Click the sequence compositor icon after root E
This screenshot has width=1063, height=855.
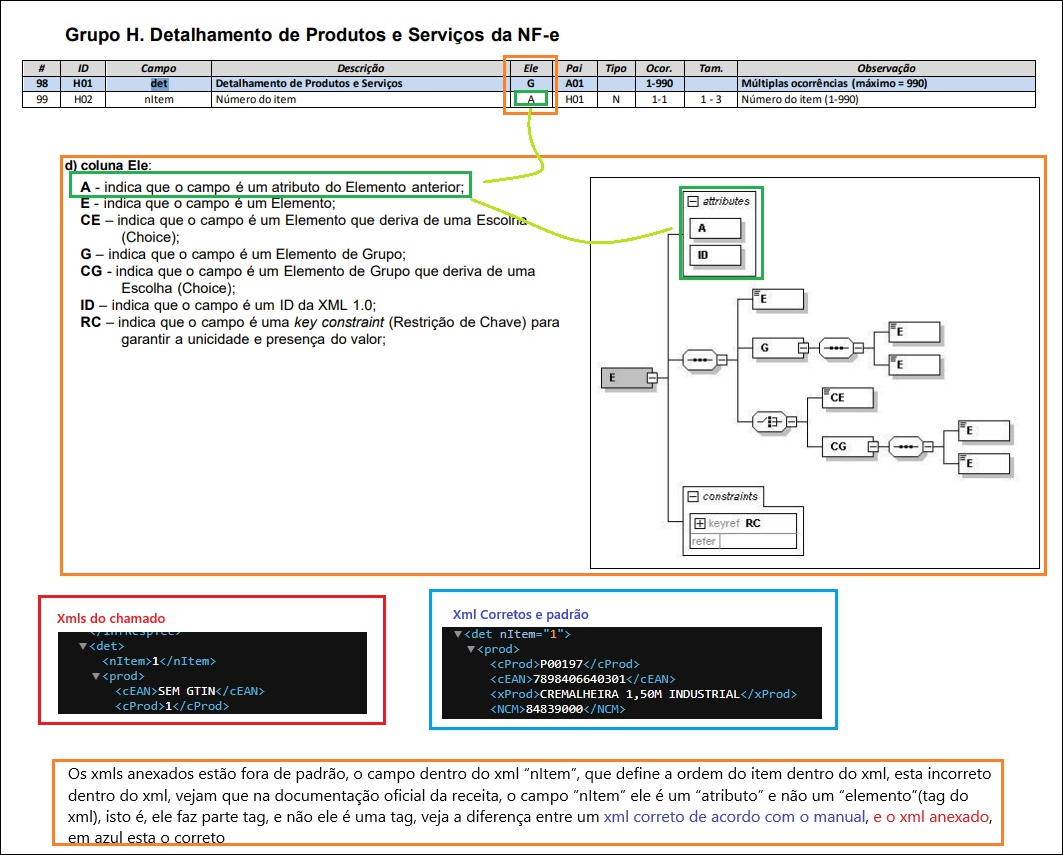click(697, 359)
